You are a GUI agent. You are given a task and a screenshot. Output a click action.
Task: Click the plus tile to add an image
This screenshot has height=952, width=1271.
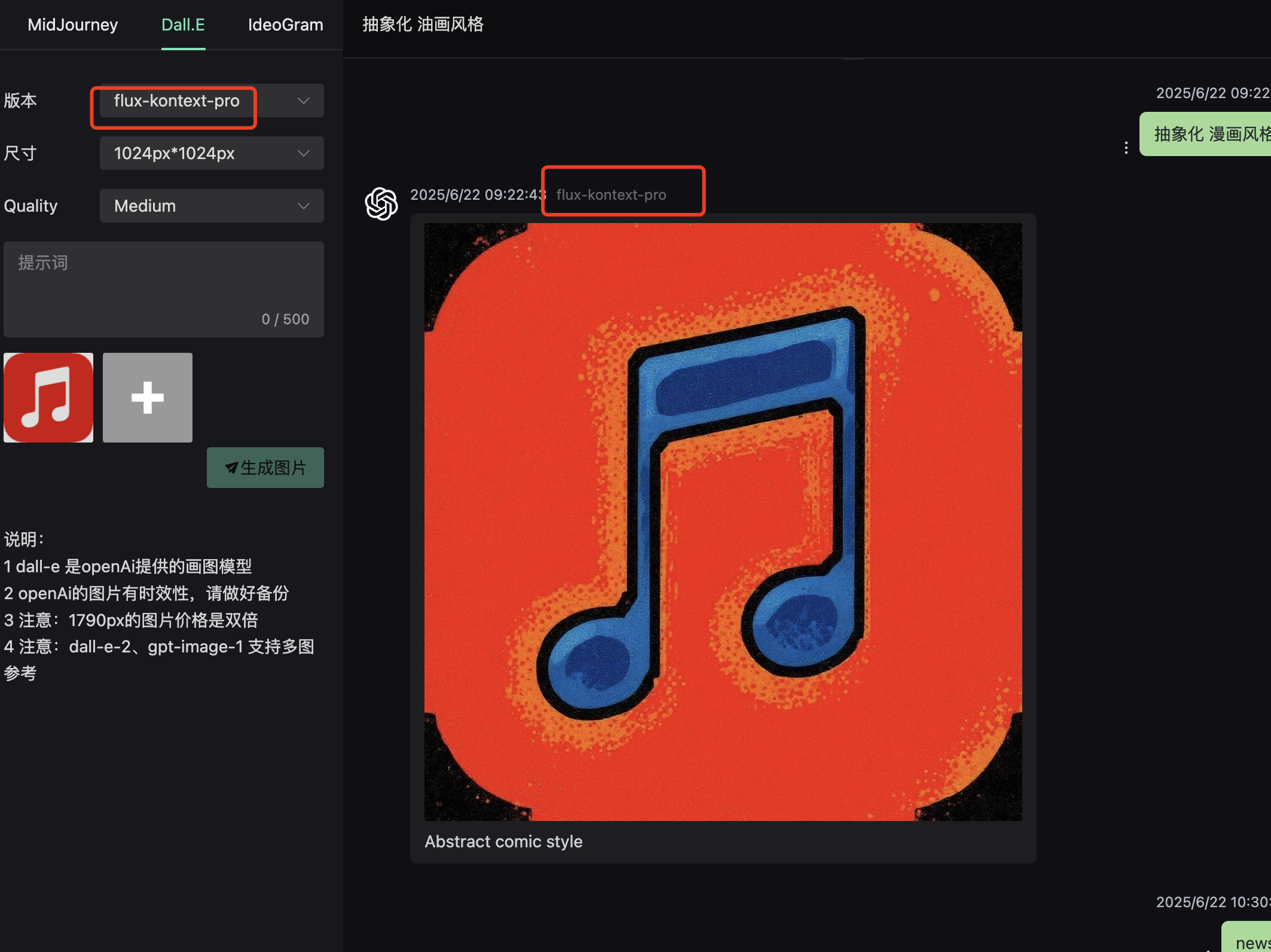(x=148, y=398)
